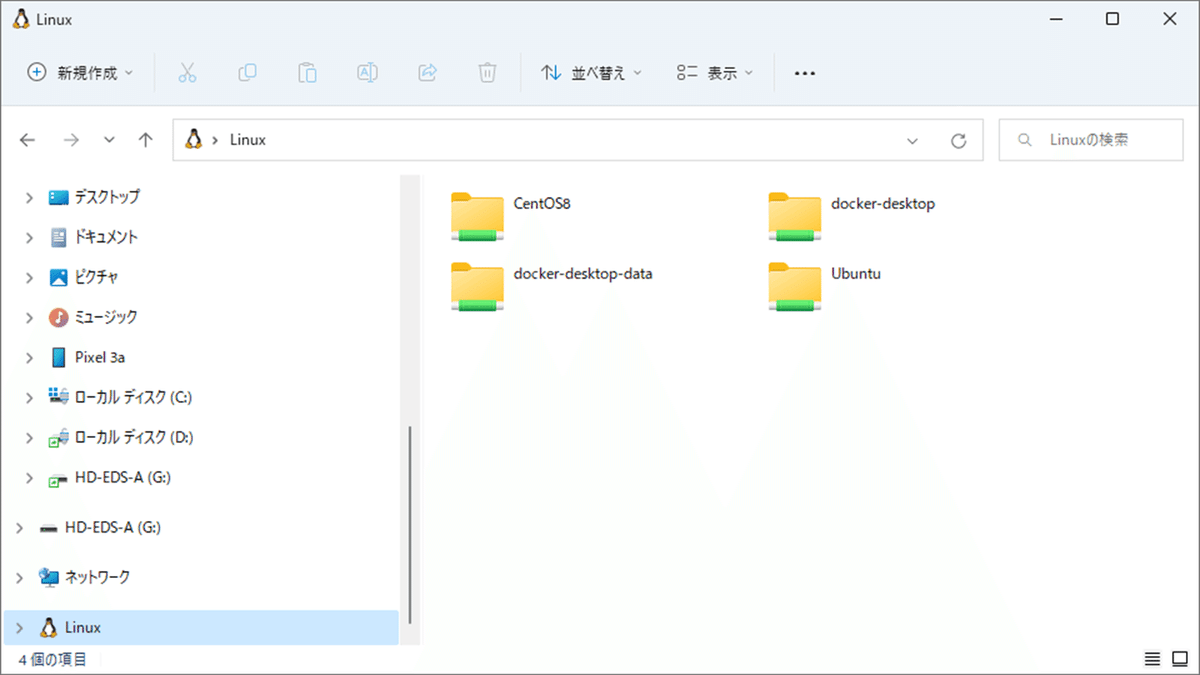Click the Paste clipboard icon
1200x675 pixels.
[307, 73]
